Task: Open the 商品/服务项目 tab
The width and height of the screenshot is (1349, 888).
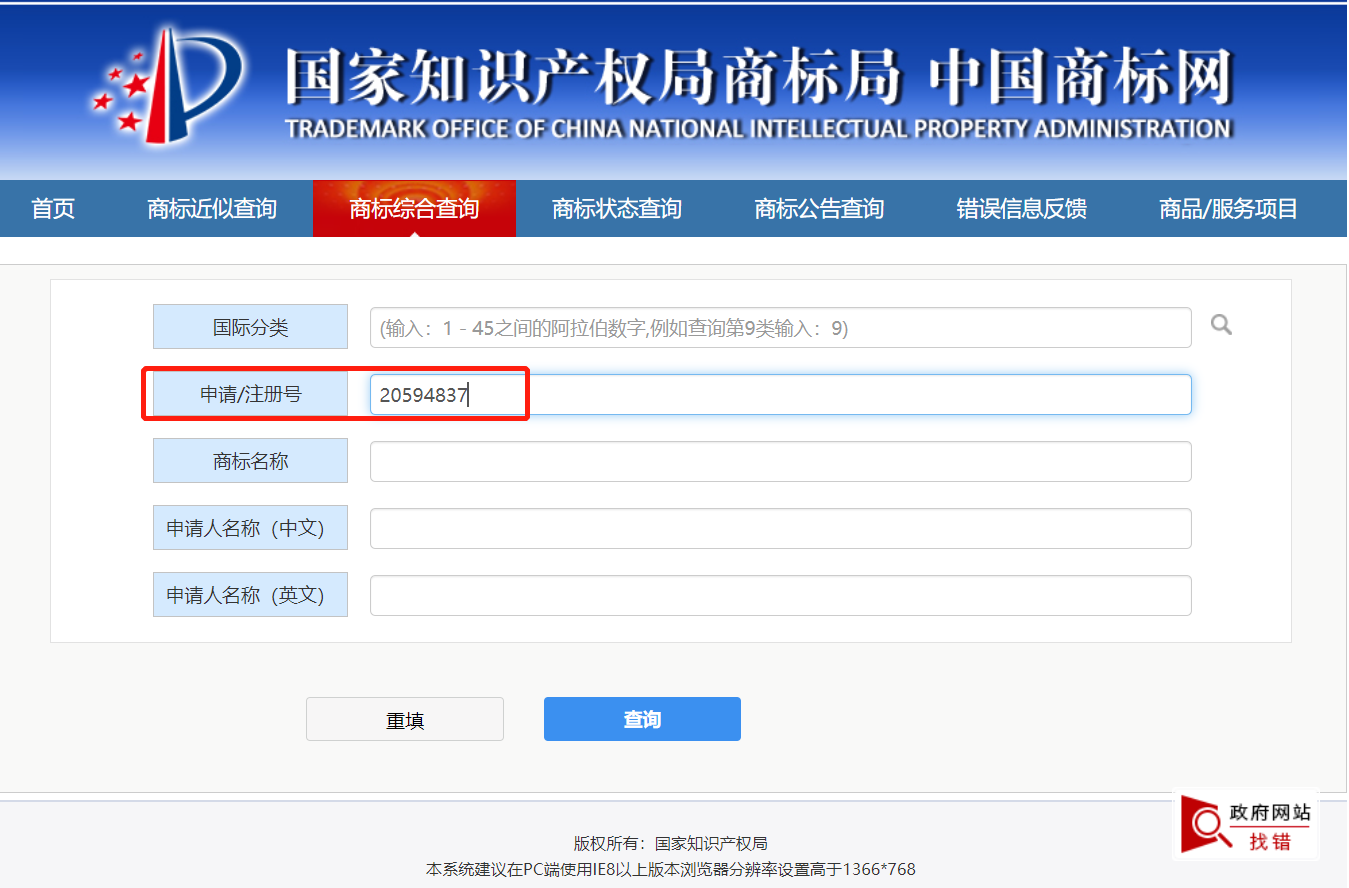Action: click(1229, 209)
